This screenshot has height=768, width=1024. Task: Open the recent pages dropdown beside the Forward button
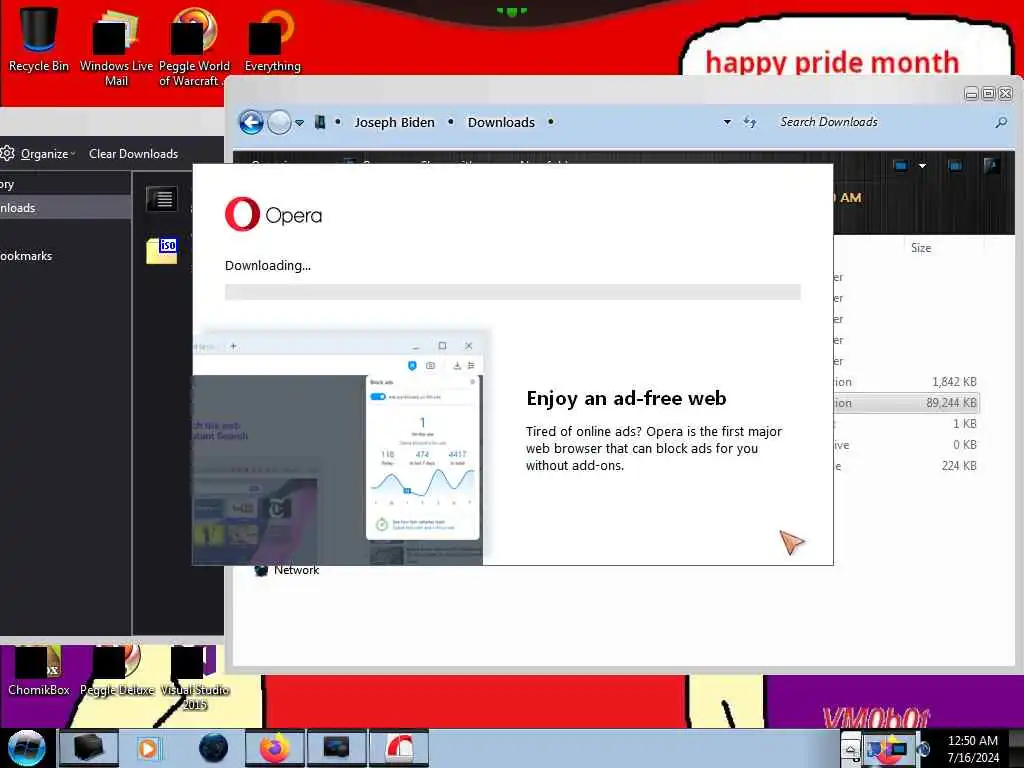(x=299, y=123)
